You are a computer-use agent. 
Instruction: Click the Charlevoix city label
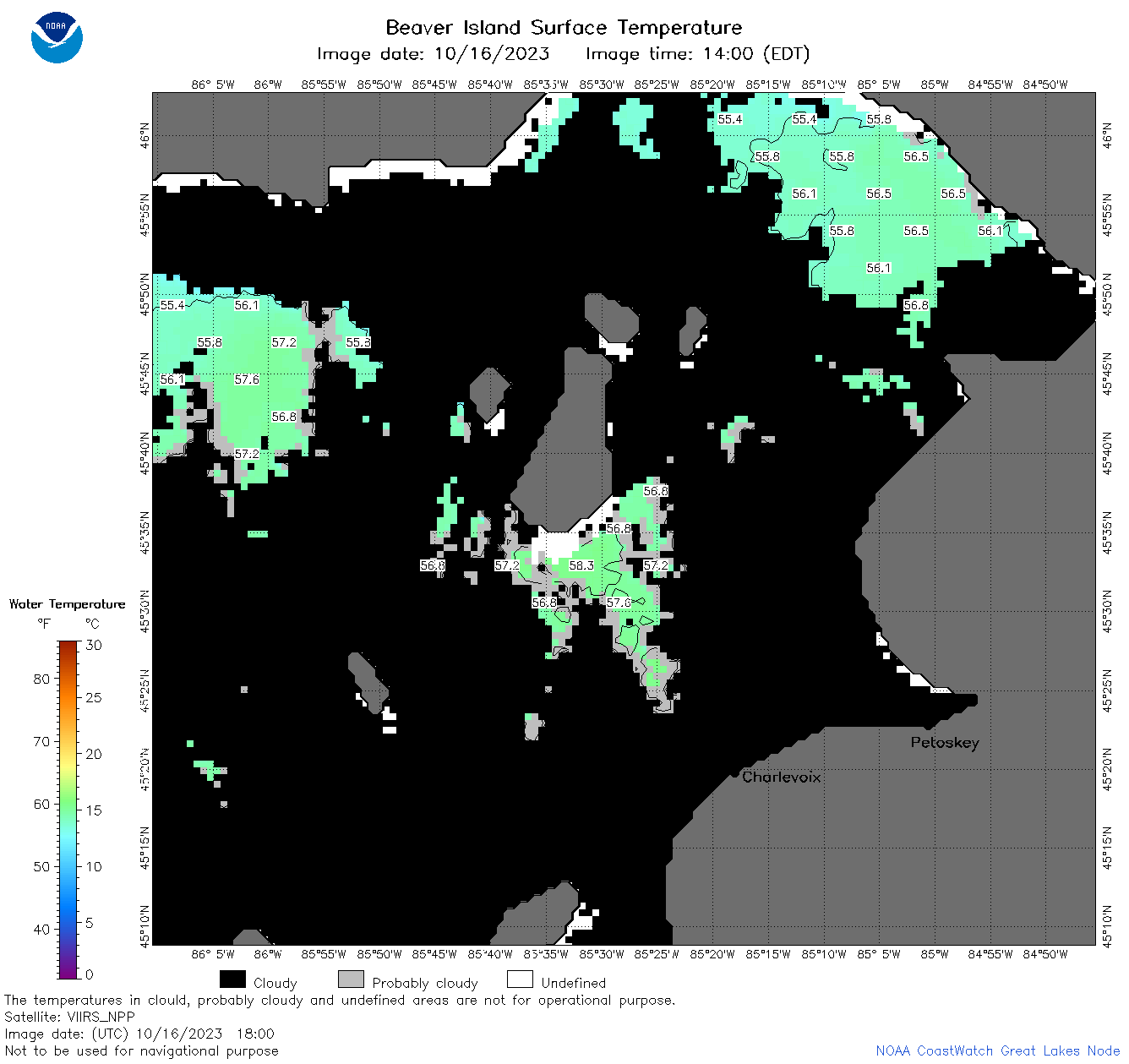pos(781,777)
